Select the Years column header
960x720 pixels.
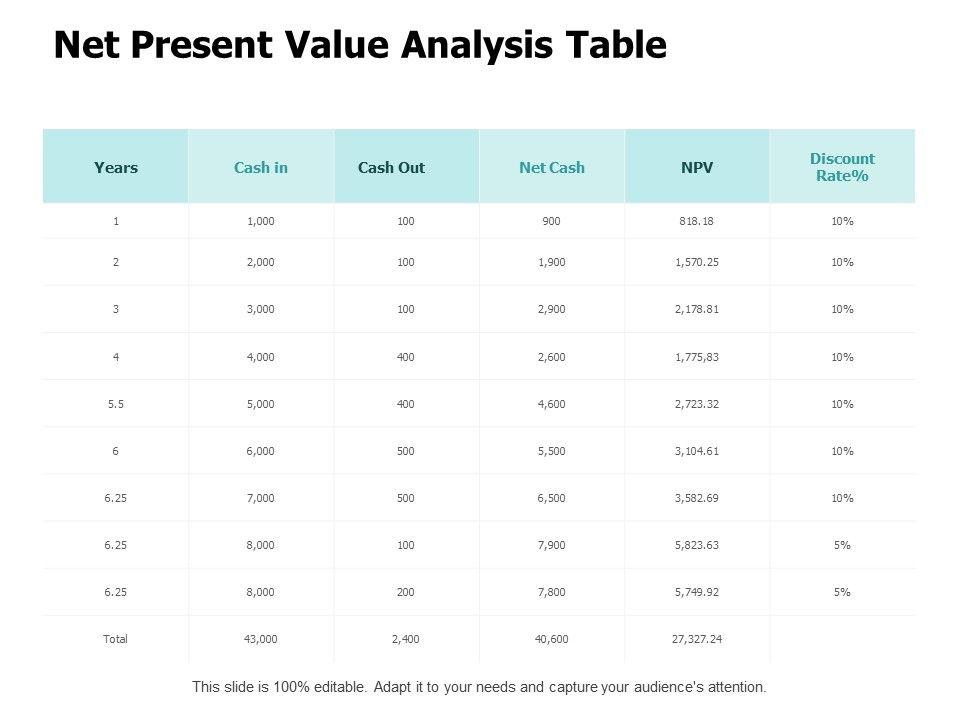tap(116, 167)
